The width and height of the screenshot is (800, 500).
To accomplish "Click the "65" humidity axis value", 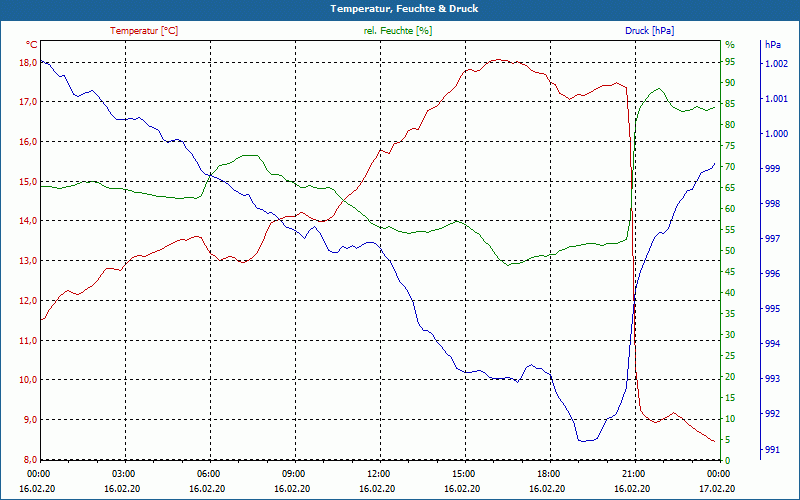I will point(730,188).
